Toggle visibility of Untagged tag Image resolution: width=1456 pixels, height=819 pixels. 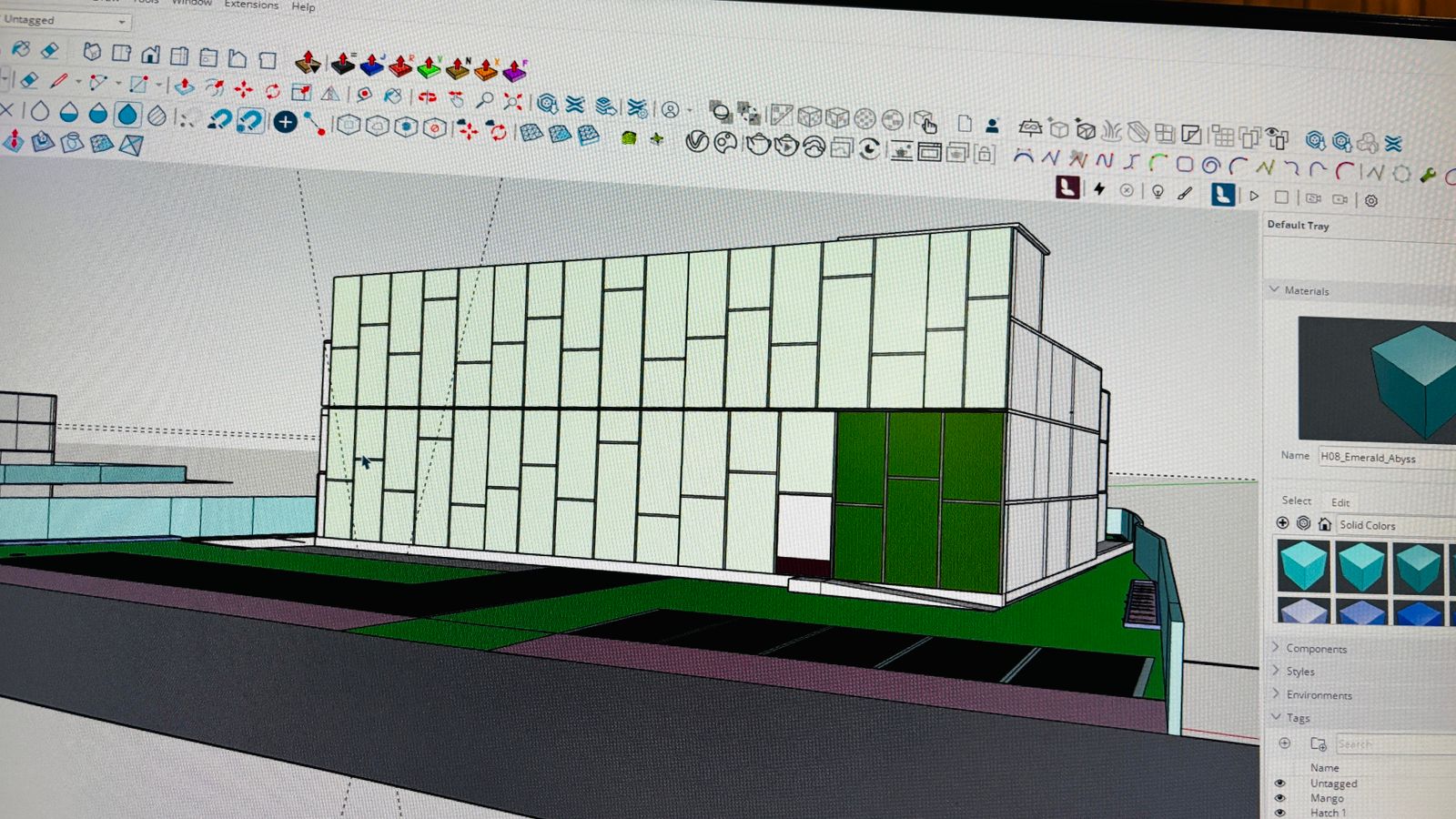click(x=1279, y=783)
